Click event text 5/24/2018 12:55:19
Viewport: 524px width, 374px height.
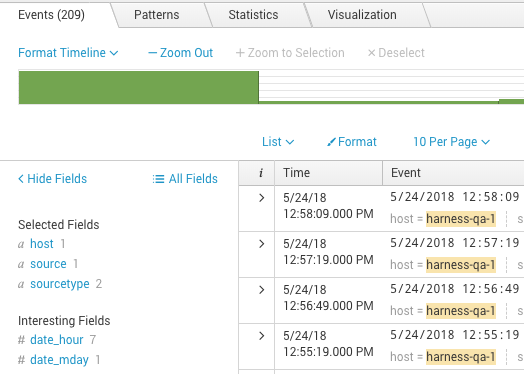tap(455, 335)
